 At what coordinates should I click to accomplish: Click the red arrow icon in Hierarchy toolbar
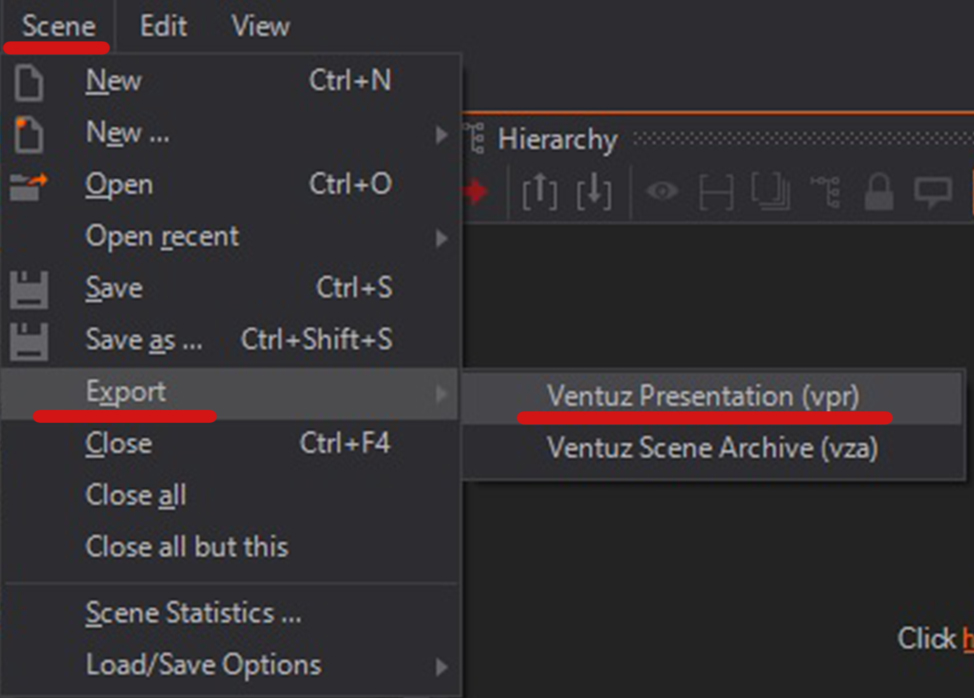(476, 192)
